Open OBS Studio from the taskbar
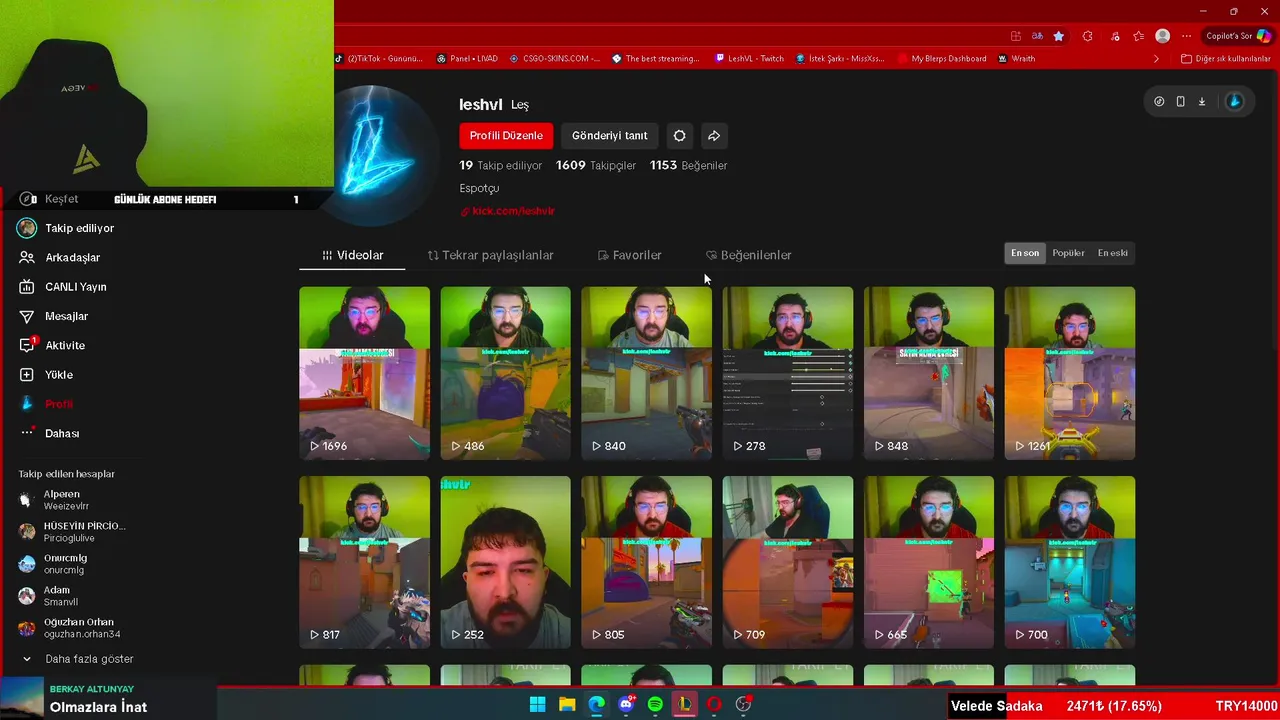The width and height of the screenshot is (1280, 720). 743,704
